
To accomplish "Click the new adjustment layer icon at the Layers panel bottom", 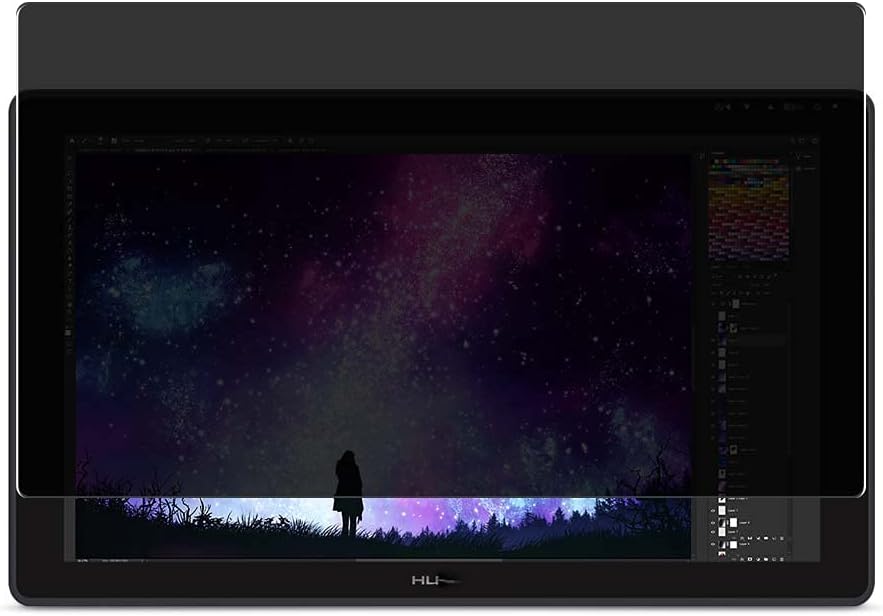I will (758, 559).
